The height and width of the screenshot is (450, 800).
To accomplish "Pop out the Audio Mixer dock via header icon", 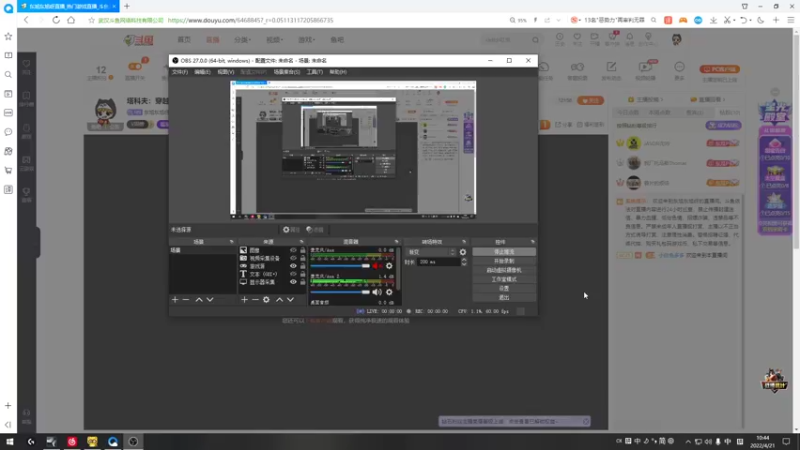I will click(396, 242).
